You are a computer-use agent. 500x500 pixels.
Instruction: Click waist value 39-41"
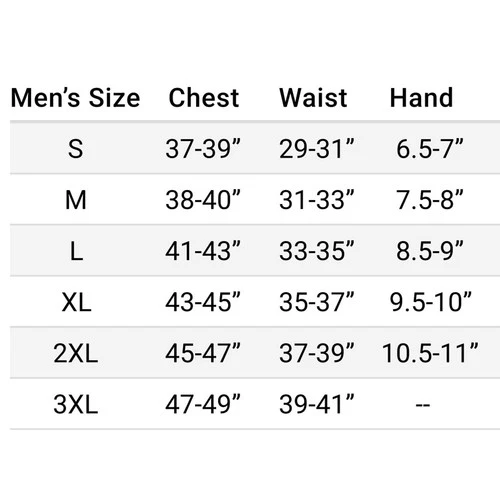(x=317, y=405)
